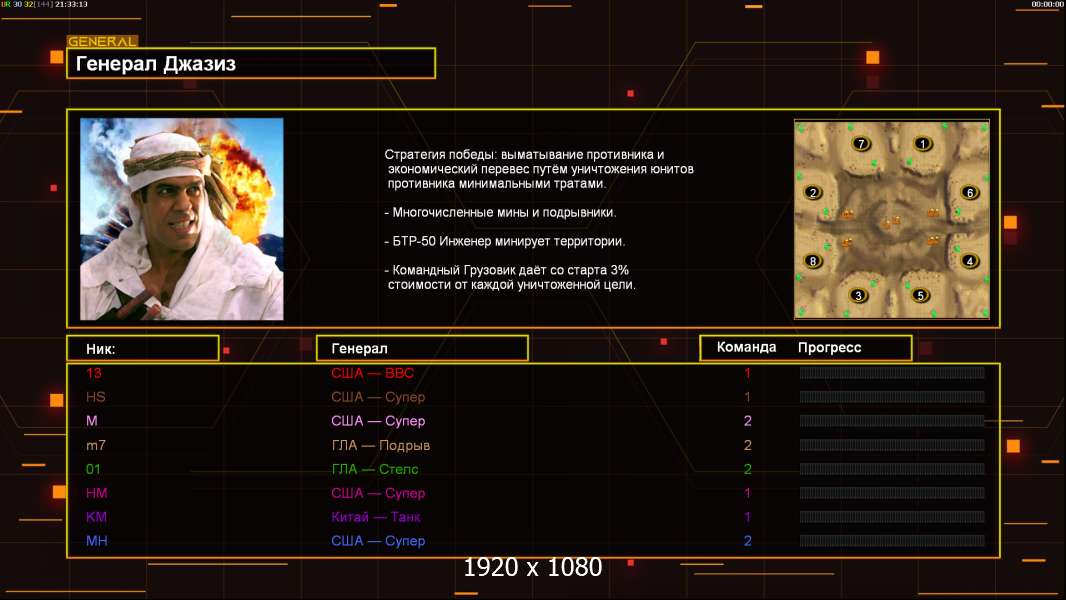Click the США — ВВС general entry
This screenshot has height=600, width=1066.
pos(373,372)
